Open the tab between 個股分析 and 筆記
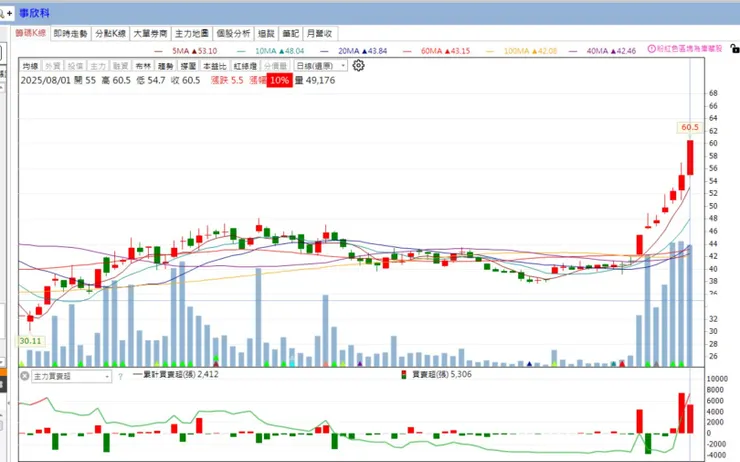Image resolution: width=740 pixels, height=462 pixels. pos(266,34)
